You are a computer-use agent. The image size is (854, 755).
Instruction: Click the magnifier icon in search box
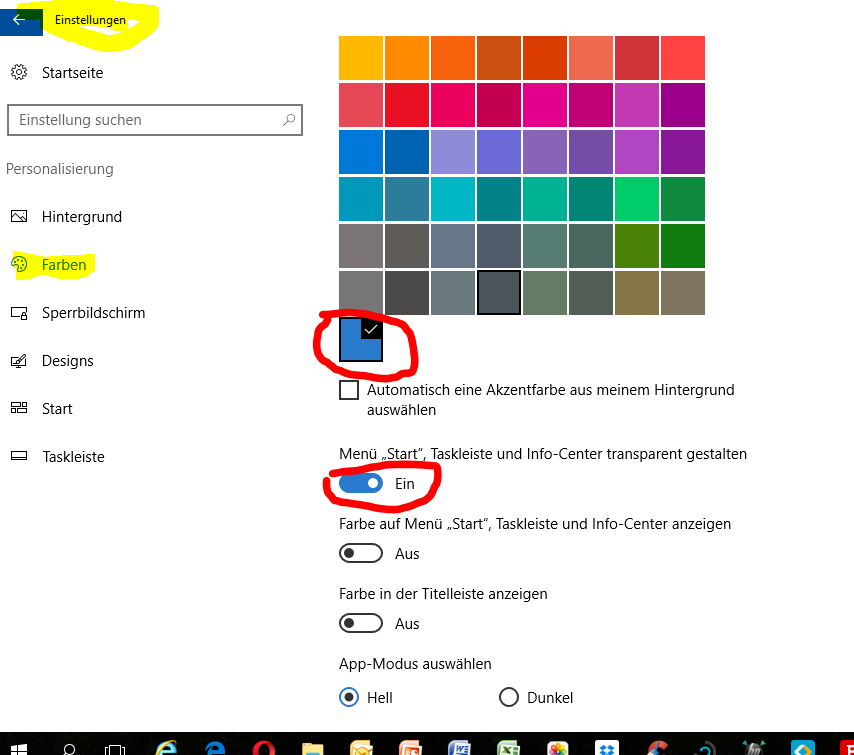click(x=289, y=119)
